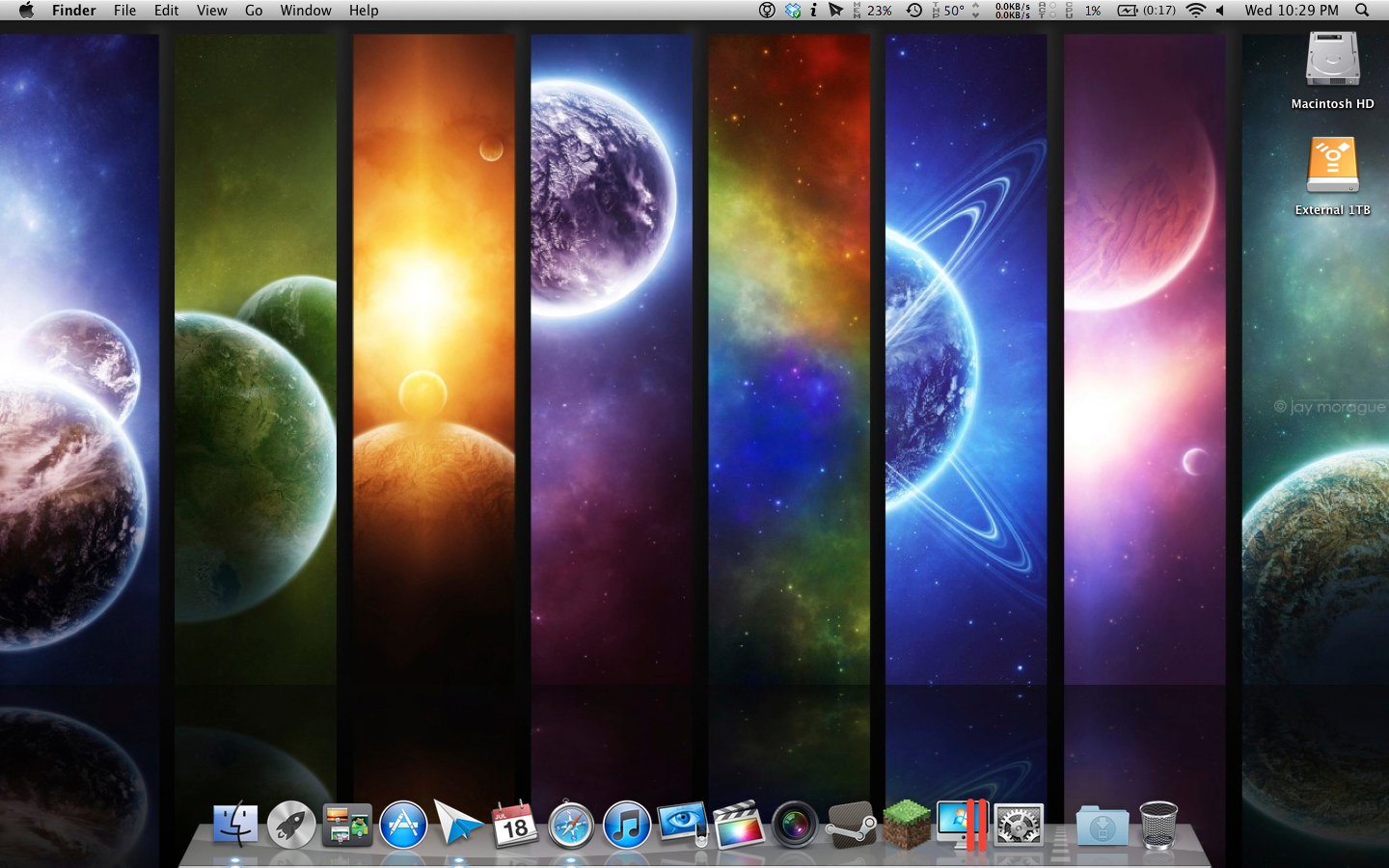The width and height of the screenshot is (1389, 868).
Task: Open the Window menu
Action: [x=306, y=11]
